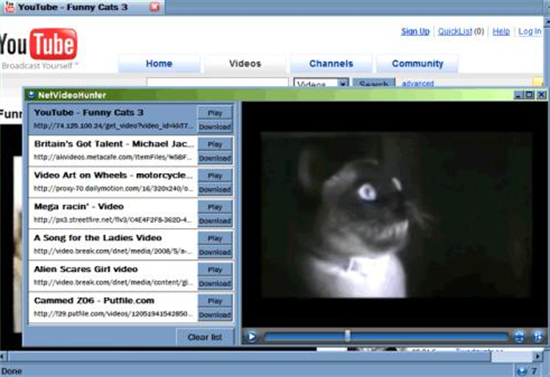
Task: Select the Alien Scares Girl video title
Action: [x=86, y=269]
